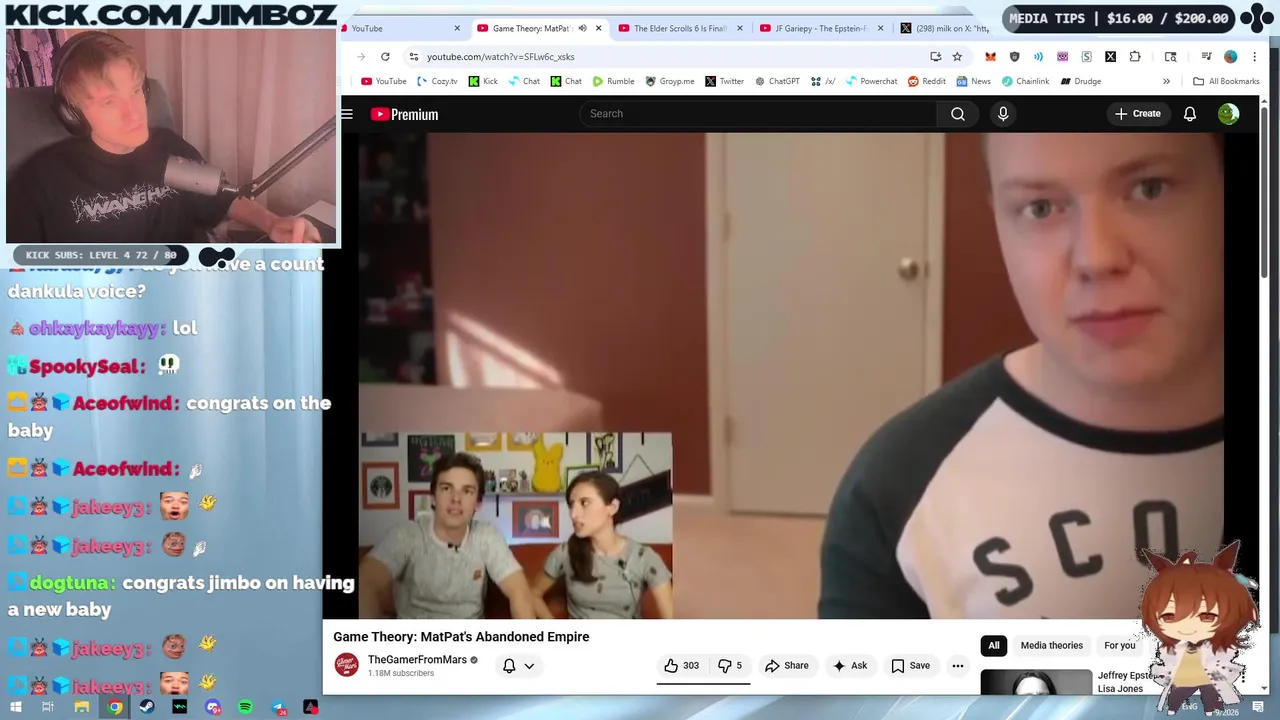Open the /x/ bookmark
Viewport: 1280px width, 720px height.
tap(823, 81)
